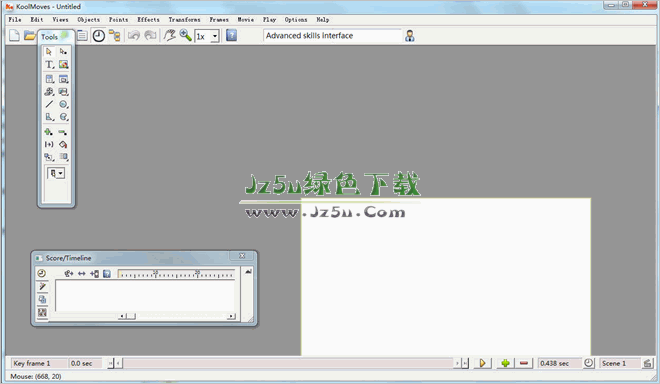Select the arrow selection tool

(x=49, y=51)
